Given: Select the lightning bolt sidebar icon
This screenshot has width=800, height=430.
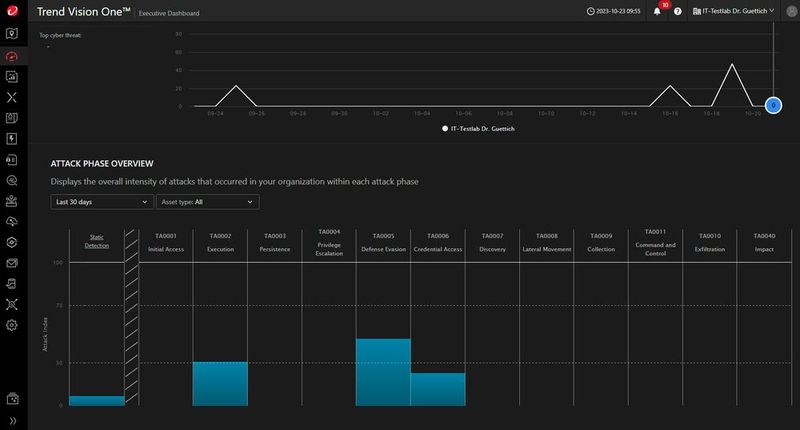Looking at the screenshot, I should click(12, 138).
